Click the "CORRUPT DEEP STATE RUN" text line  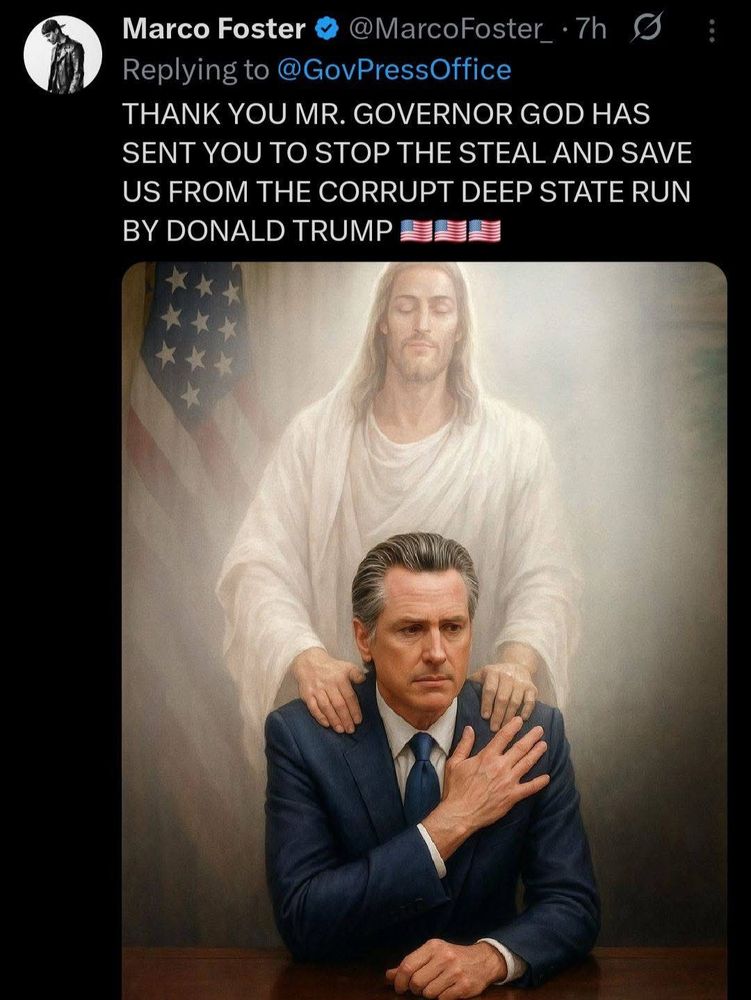(x=406, y=192)
